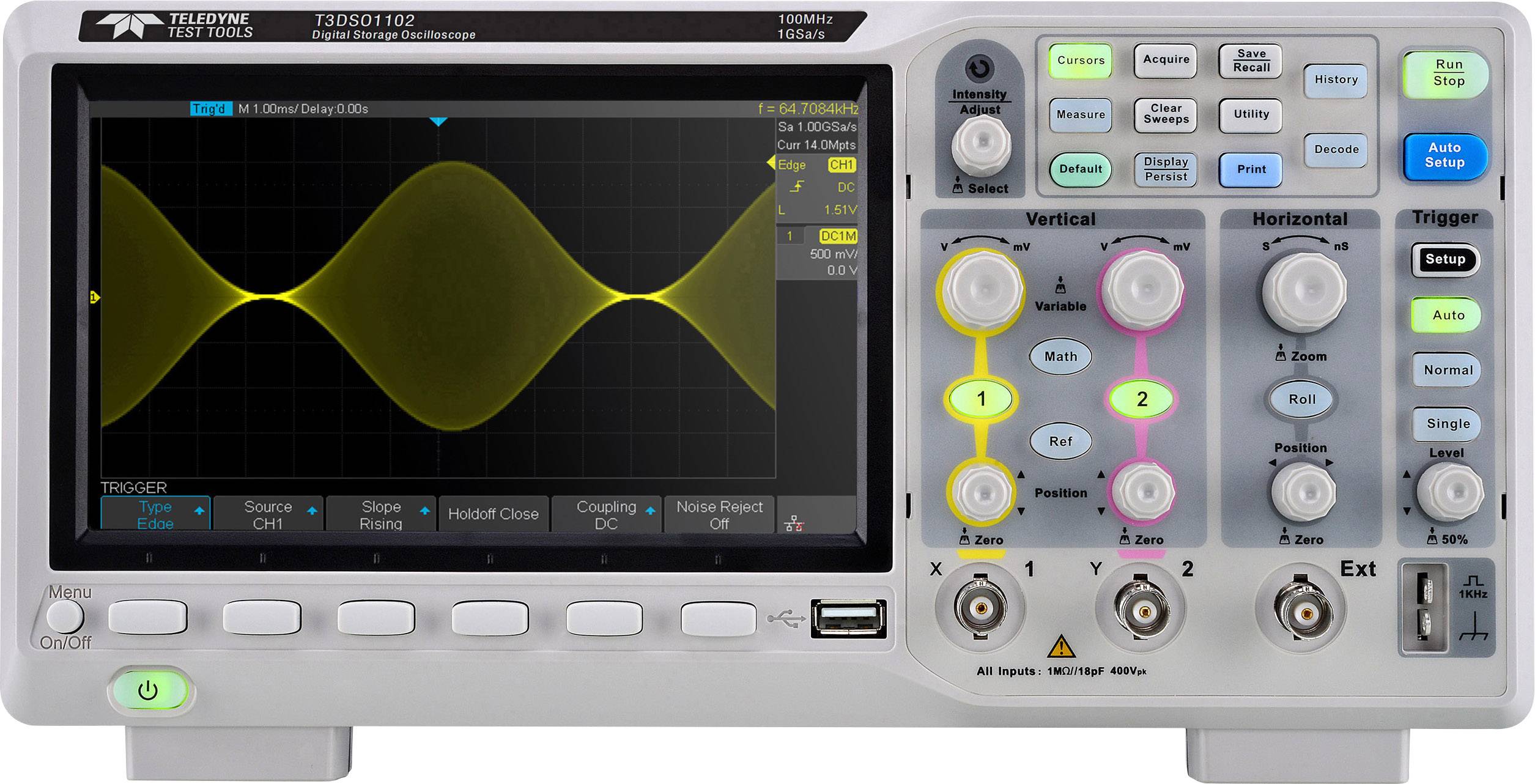Select the Noise Reject Off menu item
Screen dimensions: 1535x784
pyautogui.click(x=719, y=514)
